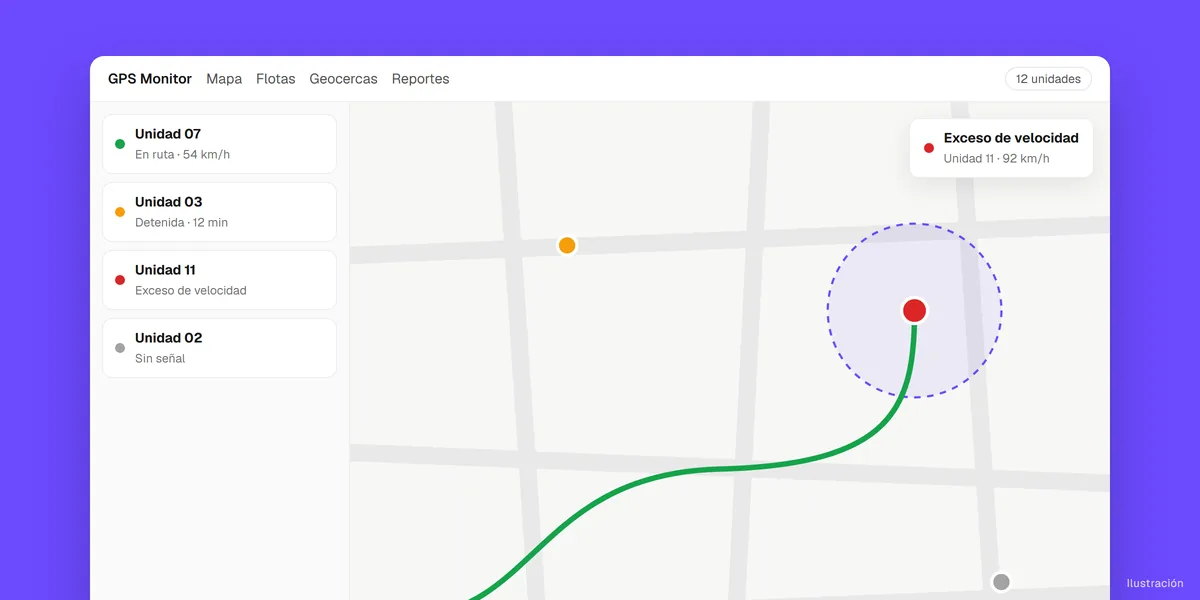The image size is (1200, 600).
Task: Click the red vehicle marker on the map
Action: 914,310
